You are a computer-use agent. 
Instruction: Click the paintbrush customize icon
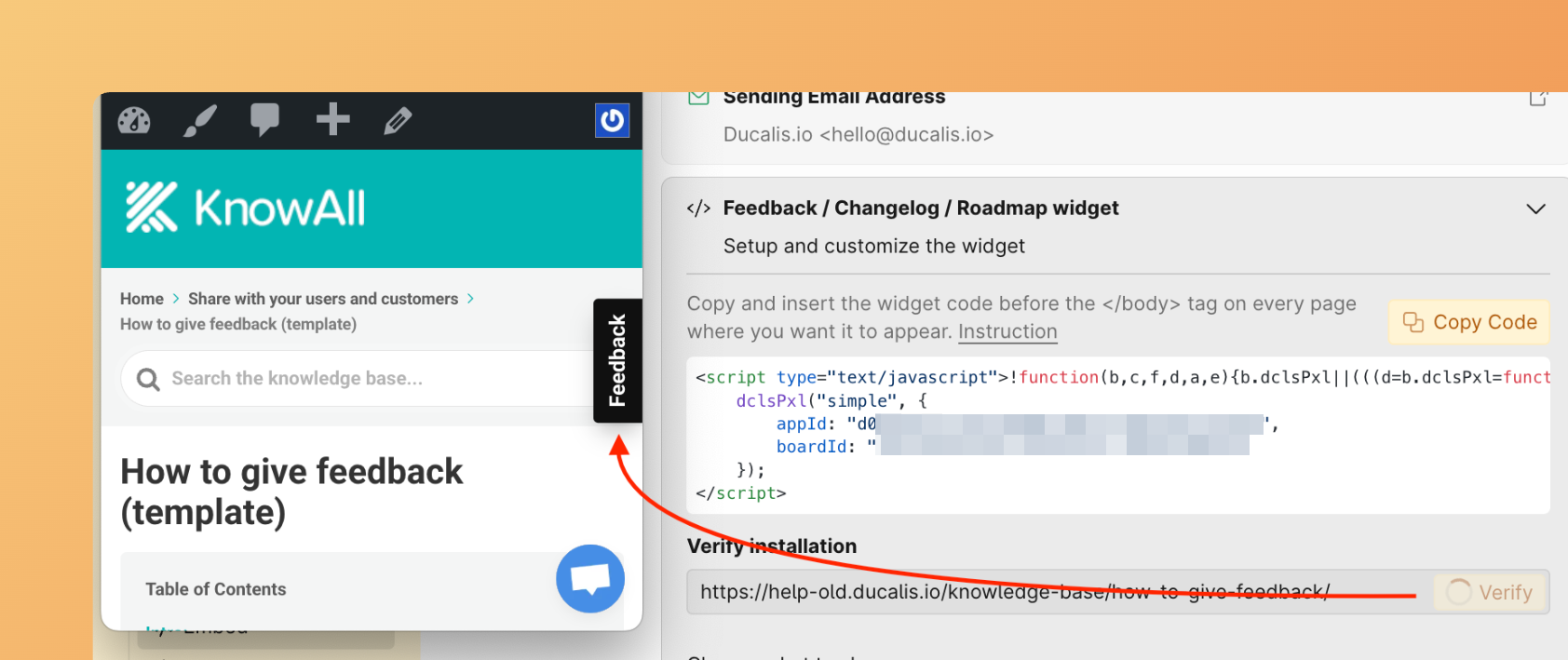199,120
